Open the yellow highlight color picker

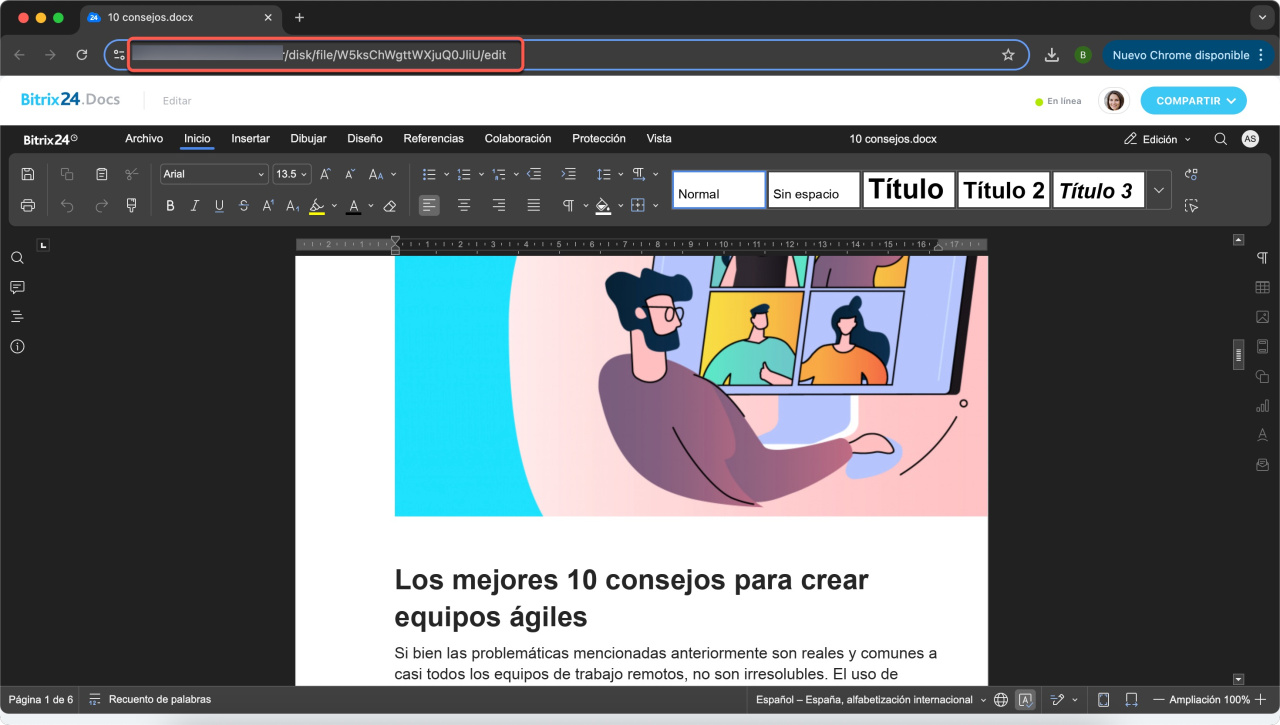tap(333, 206)
